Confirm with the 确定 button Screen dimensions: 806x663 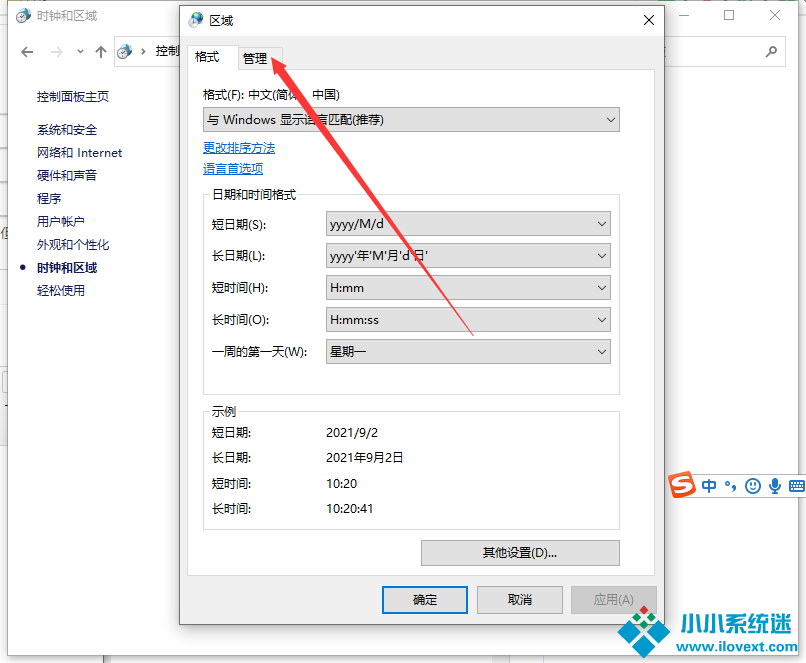pos(425,600)
